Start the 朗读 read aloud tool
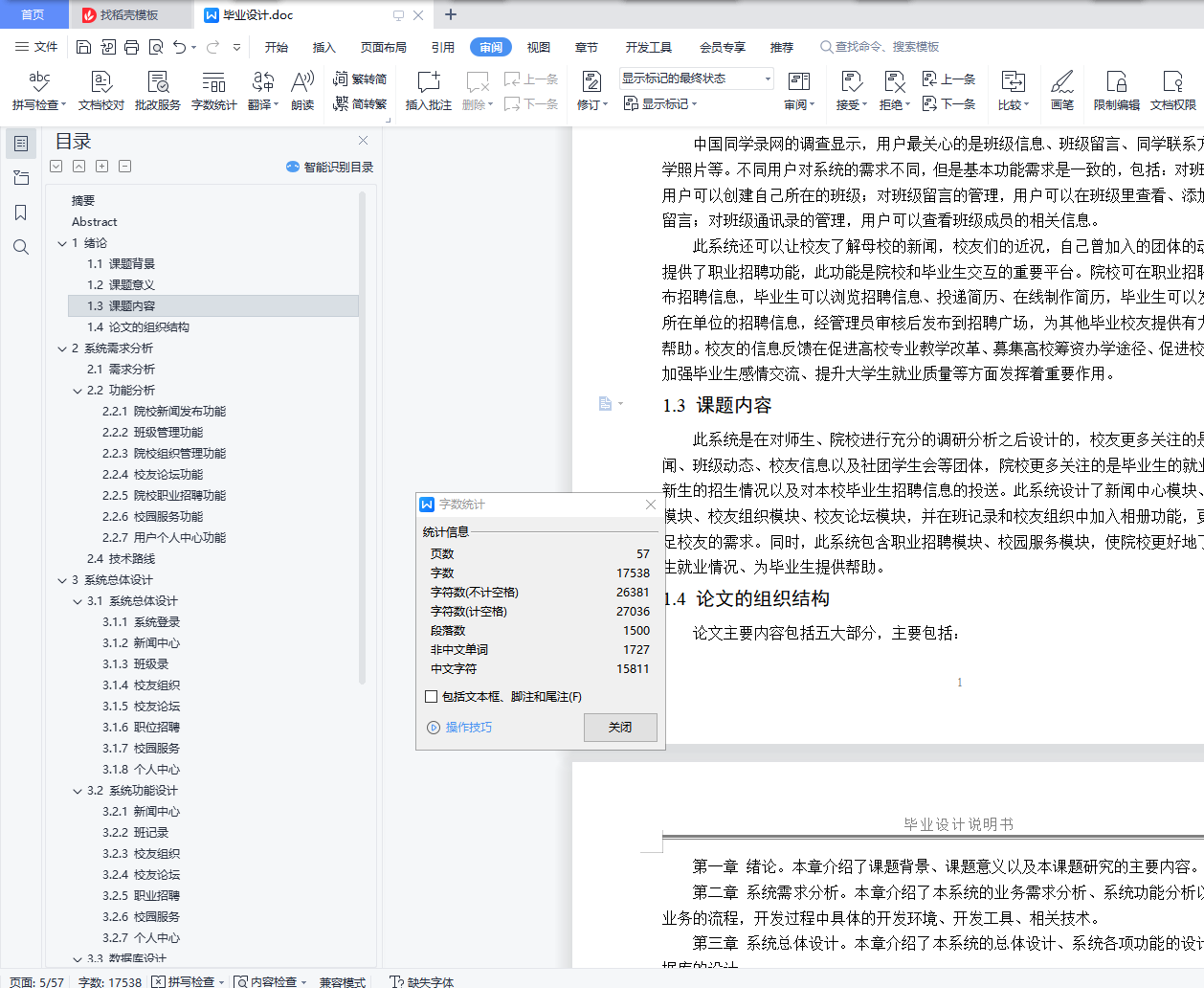Image resolution: width=1204 pixels, height=988 pixels. (302, 91)
